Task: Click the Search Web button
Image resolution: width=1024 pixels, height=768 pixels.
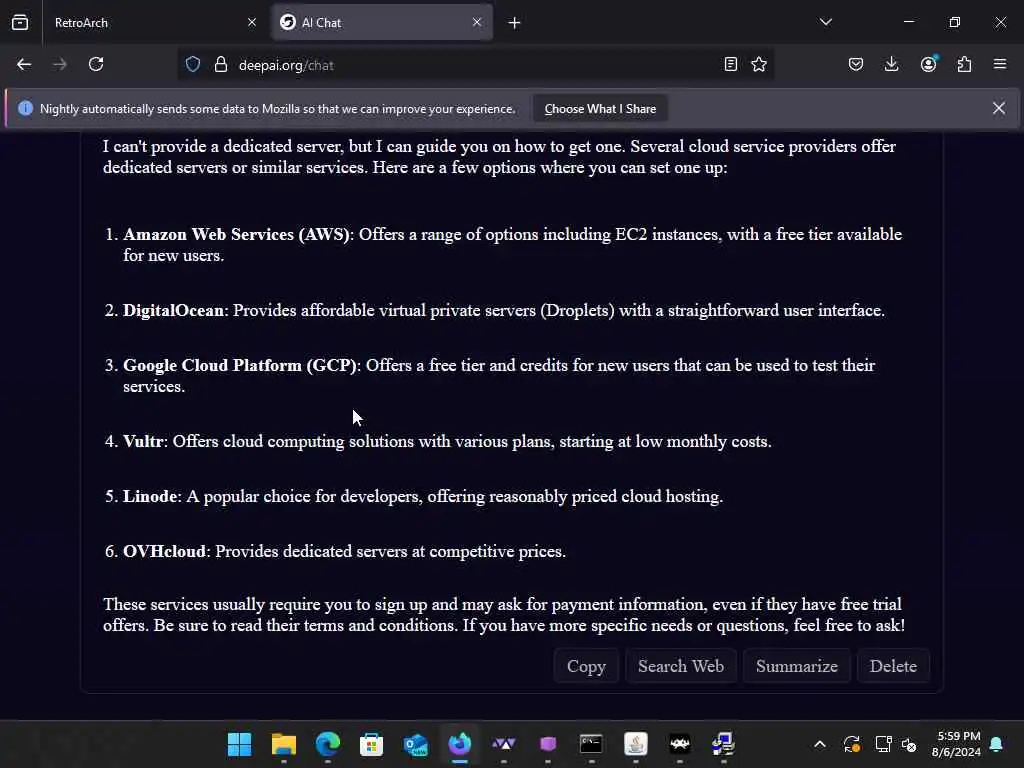Action: (x=680, y=666)
